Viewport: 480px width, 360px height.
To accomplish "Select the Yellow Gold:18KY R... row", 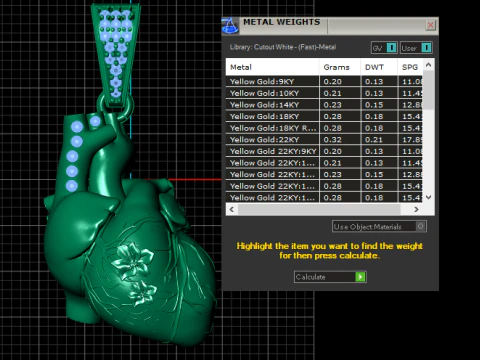I will pyautogui.click(x=324, y=128).
